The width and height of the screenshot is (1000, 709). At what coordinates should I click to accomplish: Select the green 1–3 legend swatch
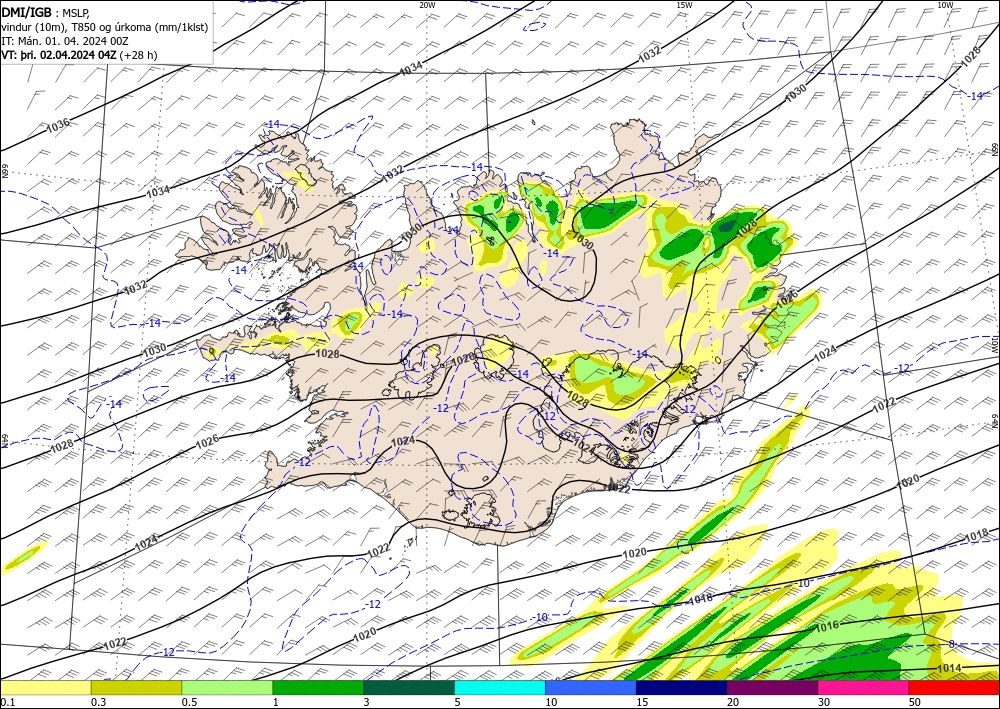tap(318, 688)
